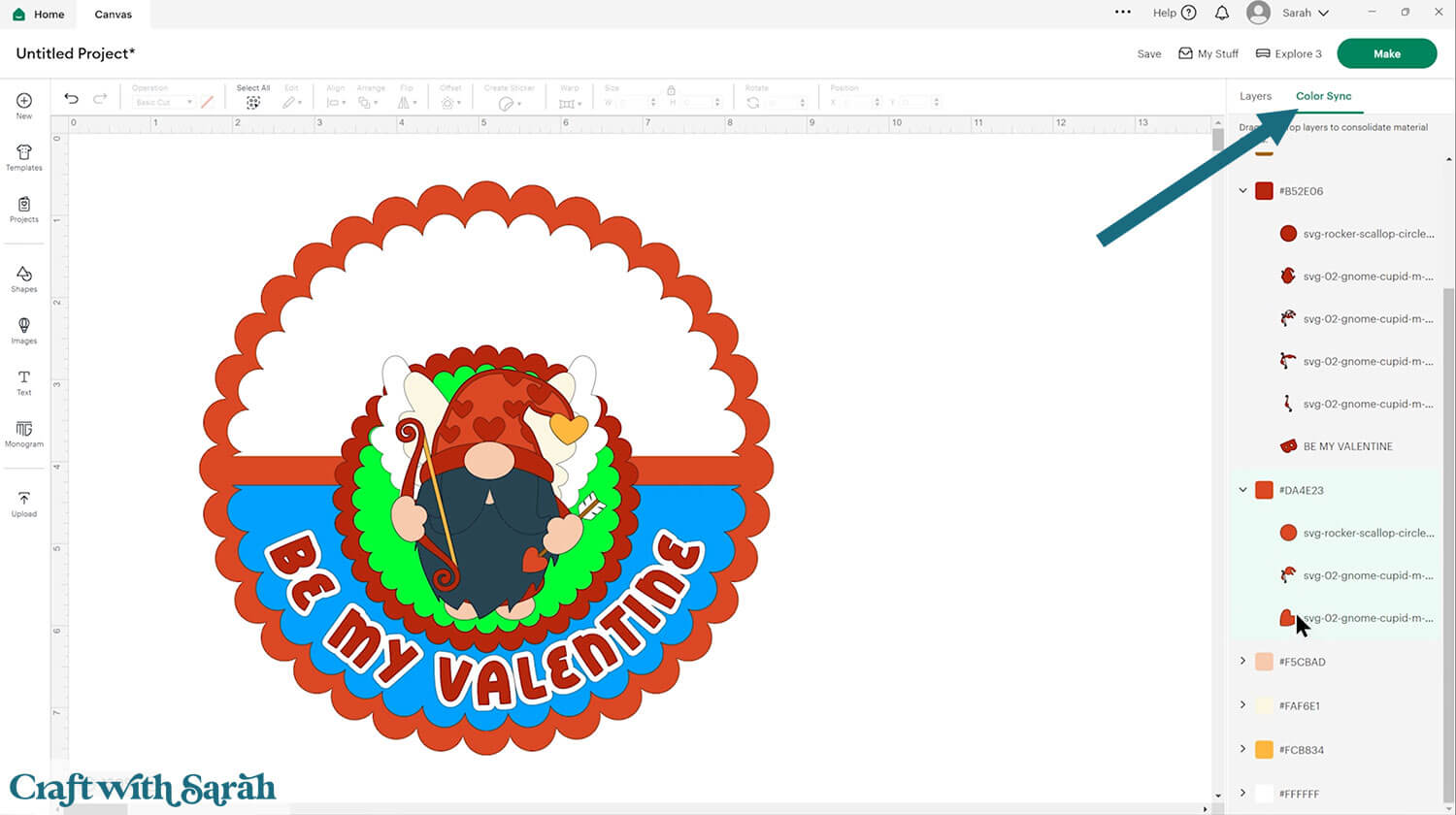
Task: Click Save project
Action: pos(1149,54)
